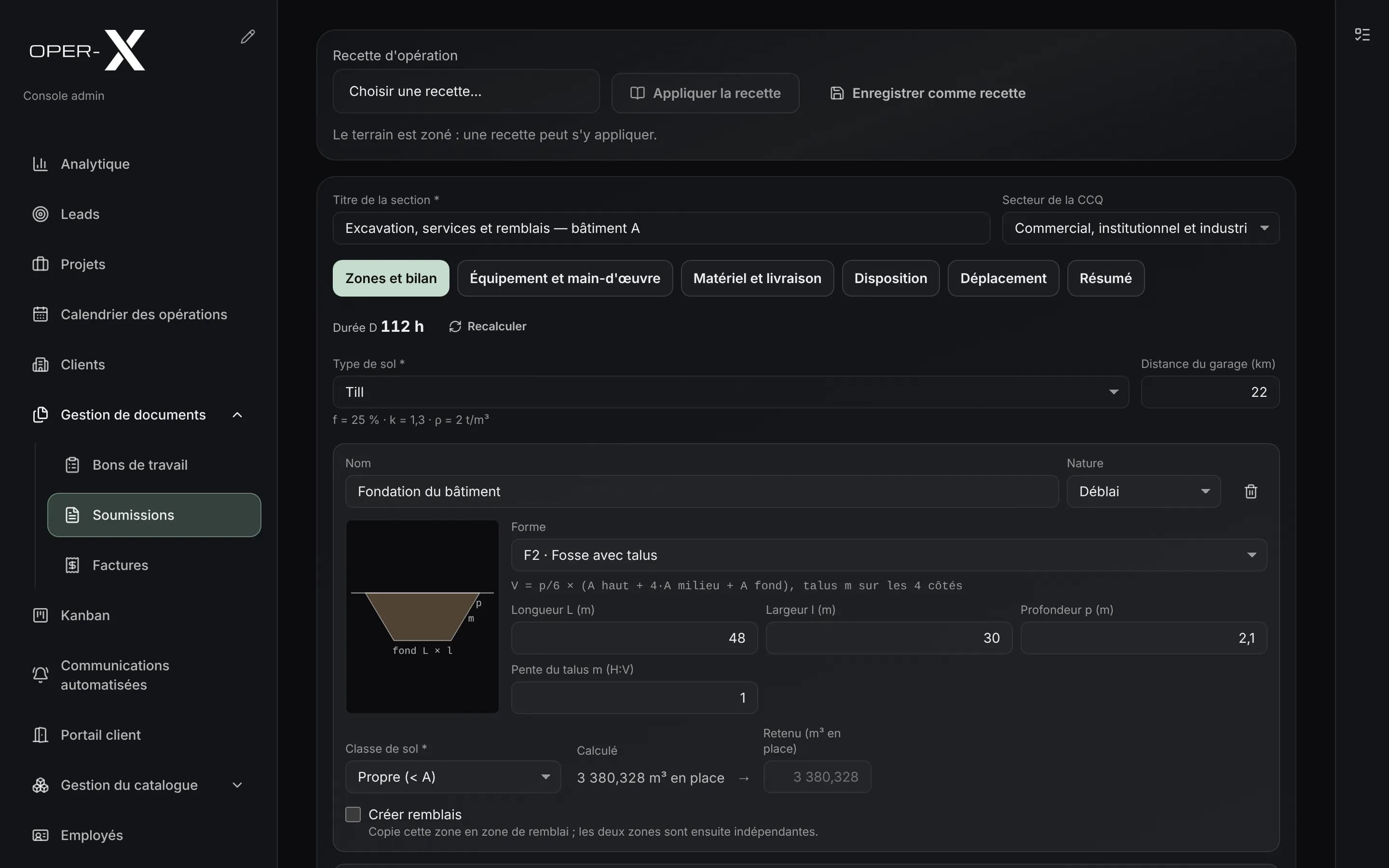Click the Calendrier des opérations calendar icon
Viewport: 1389px width, 868px height.
point(40,314)
